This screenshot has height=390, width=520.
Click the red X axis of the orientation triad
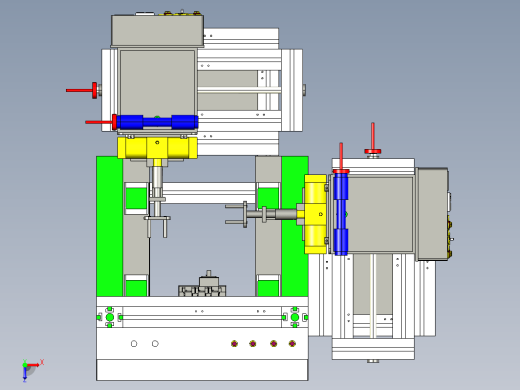click(x=33, y=365)
